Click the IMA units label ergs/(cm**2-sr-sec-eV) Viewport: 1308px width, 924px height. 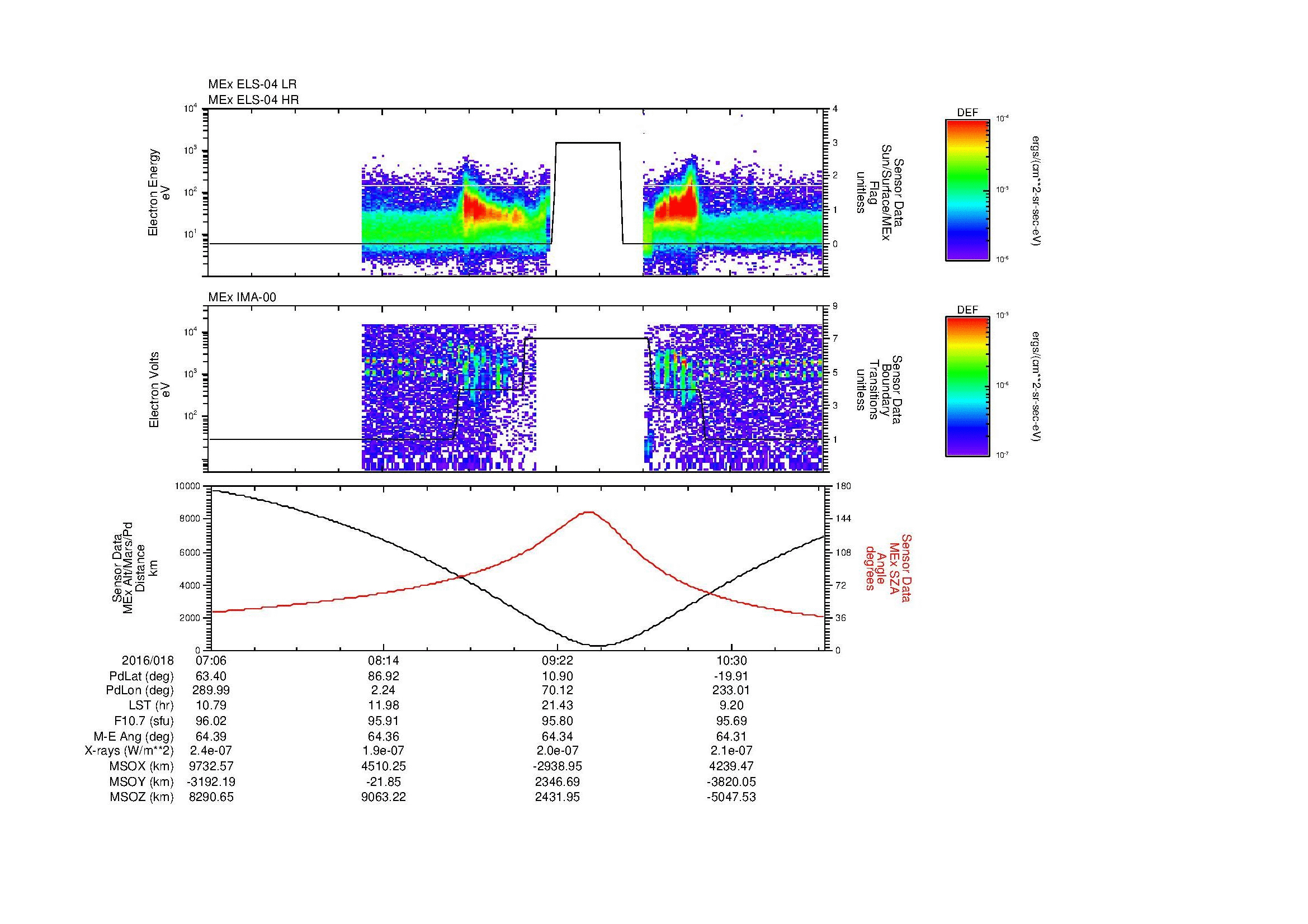(1037, 387)
